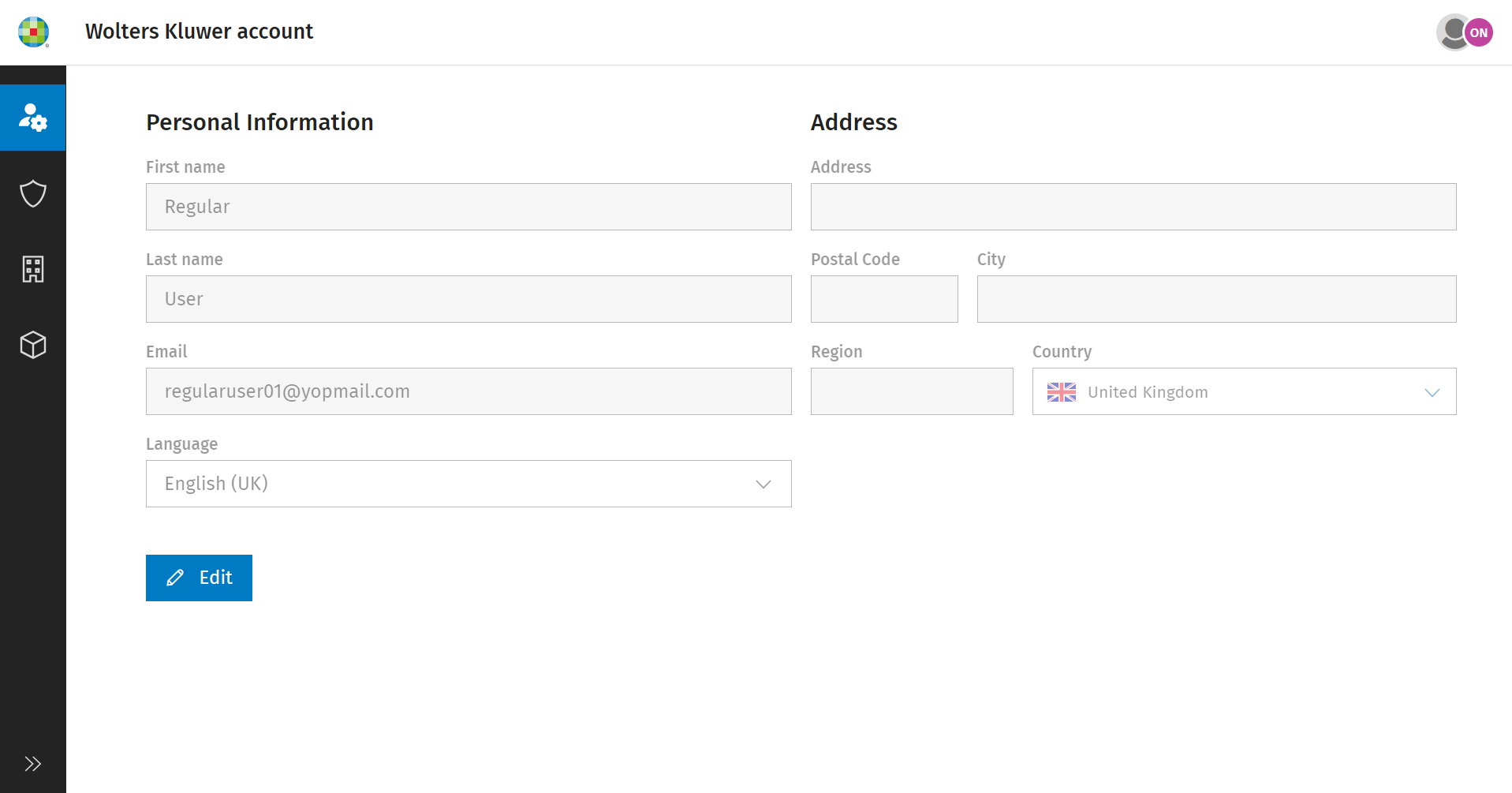Click the Email field
This screenshot has height=793, width=1512.
click(469, 391)
